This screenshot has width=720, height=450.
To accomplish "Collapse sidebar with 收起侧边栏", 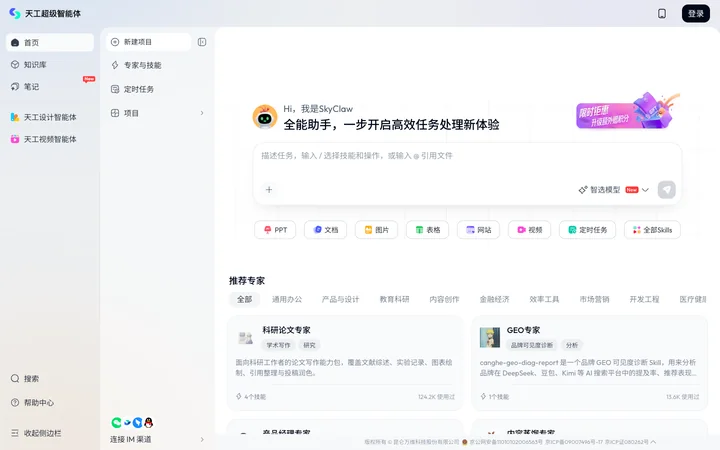I will [50, 433].
